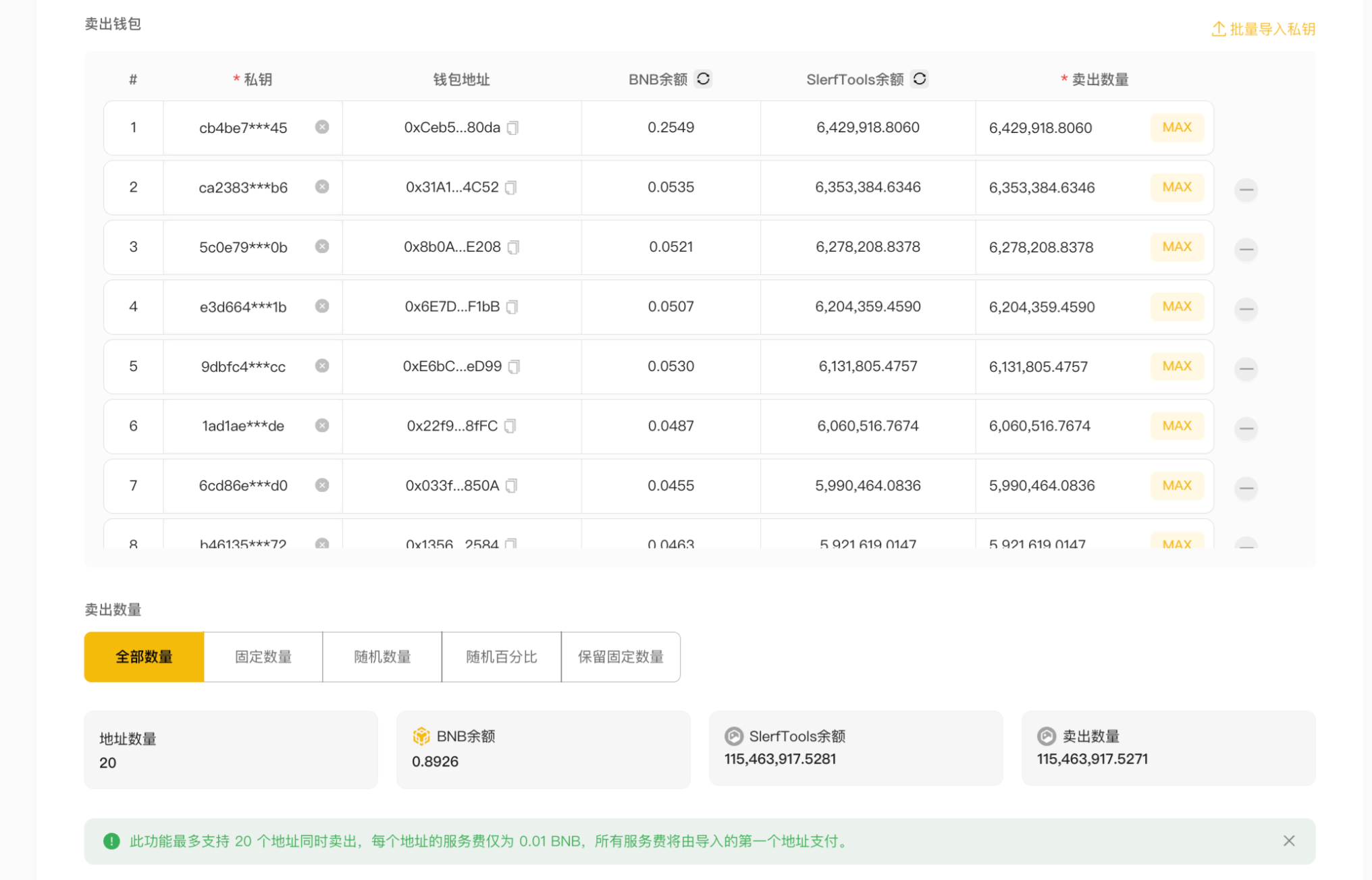Pick the 保留固定数量 option
1372x880 pixels.
621,657
